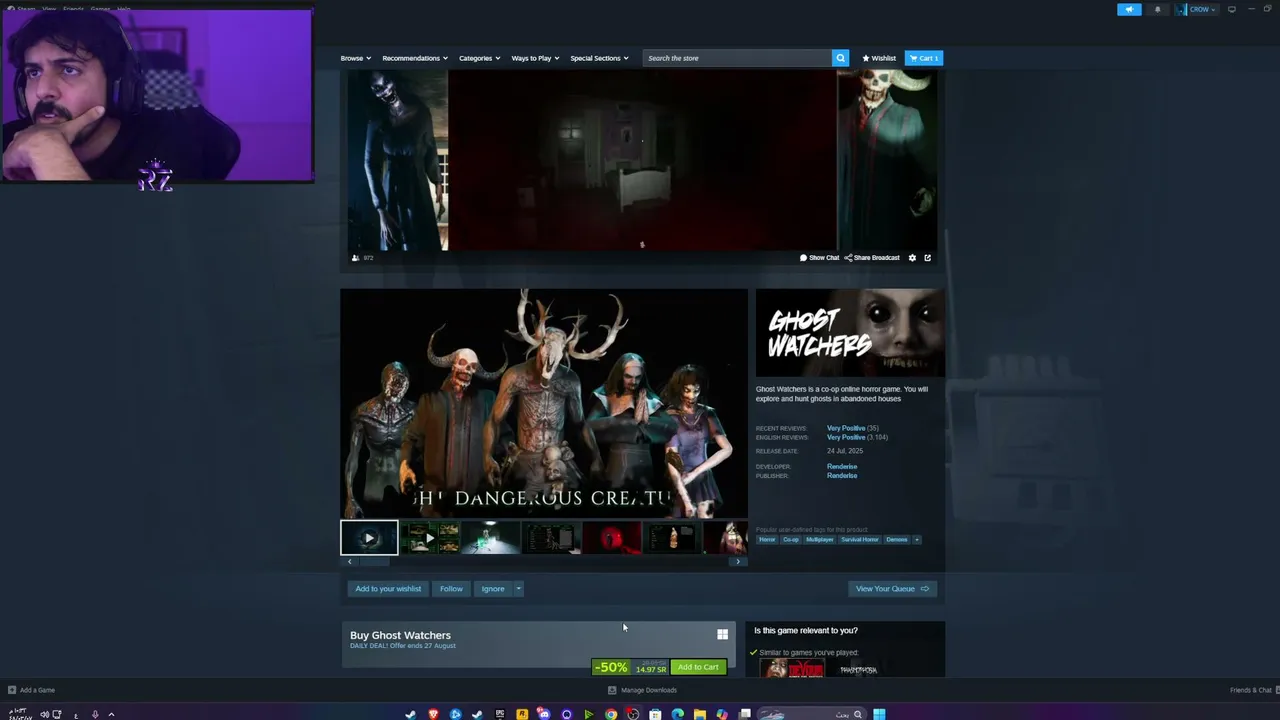1280x720 pixels.
Task: Play the main trailer video preview
Action: click(x=544, y=403)
